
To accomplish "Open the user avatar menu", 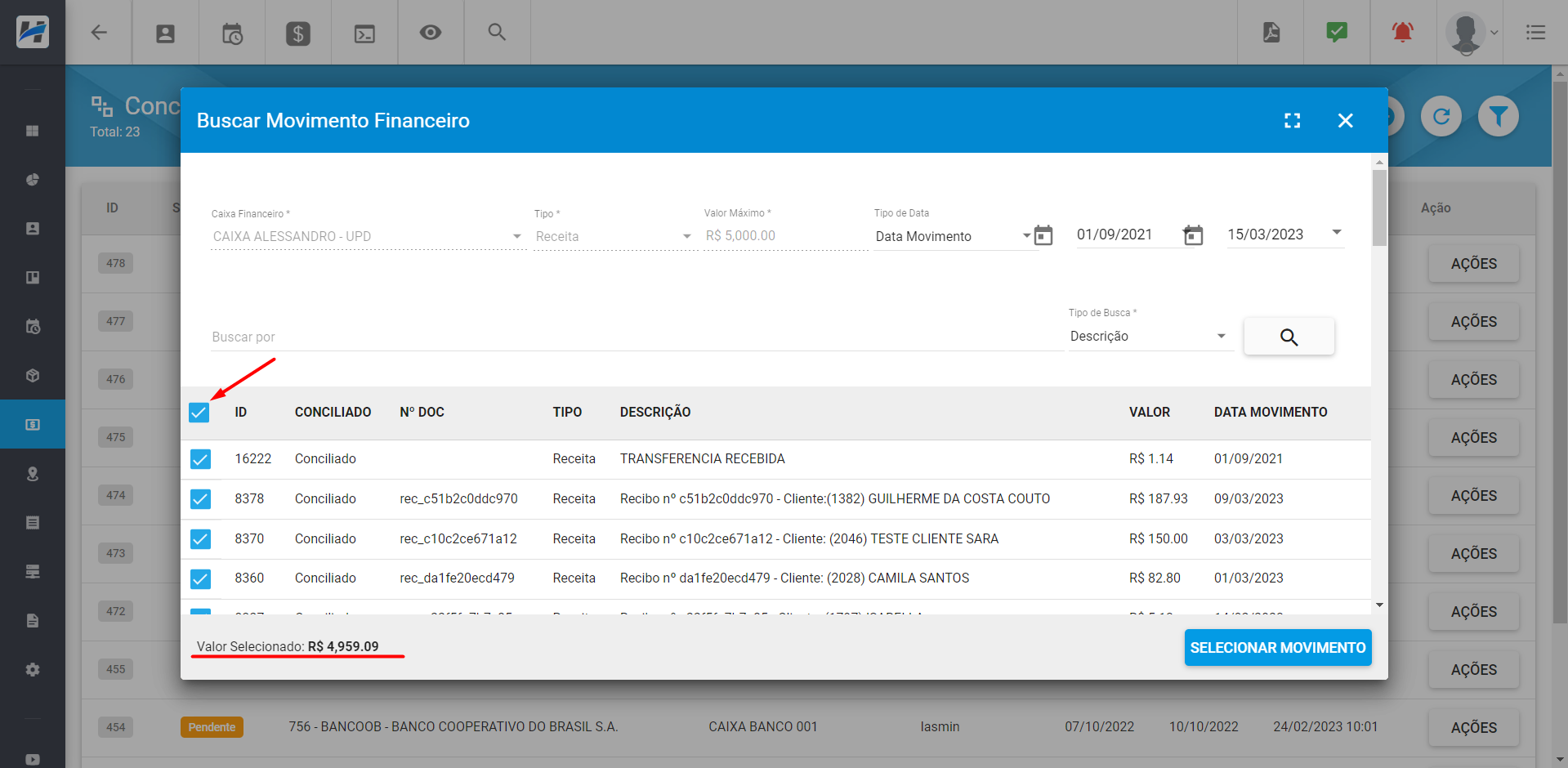I will 1471,33.
